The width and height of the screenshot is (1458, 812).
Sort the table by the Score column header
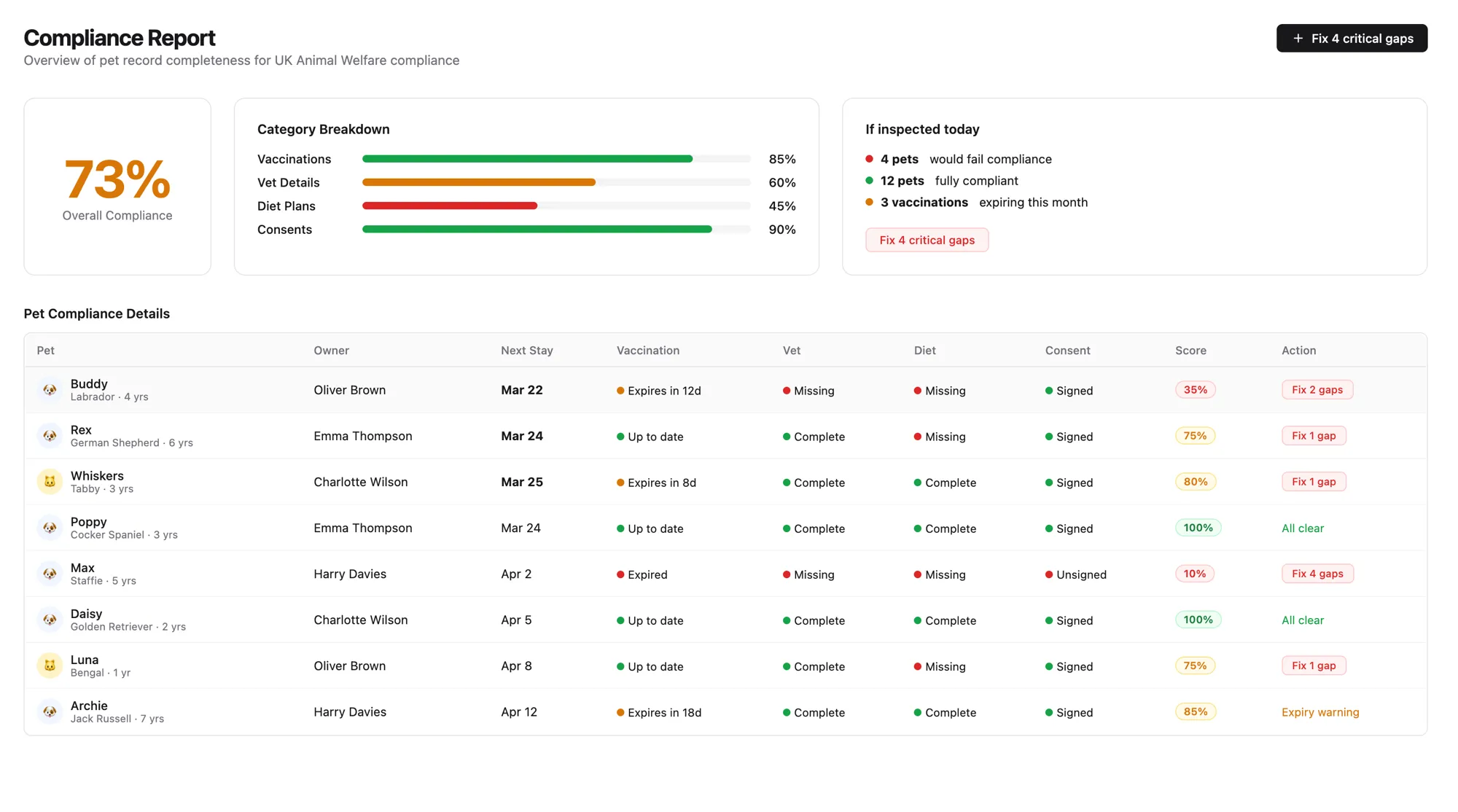click(1190, 350)
